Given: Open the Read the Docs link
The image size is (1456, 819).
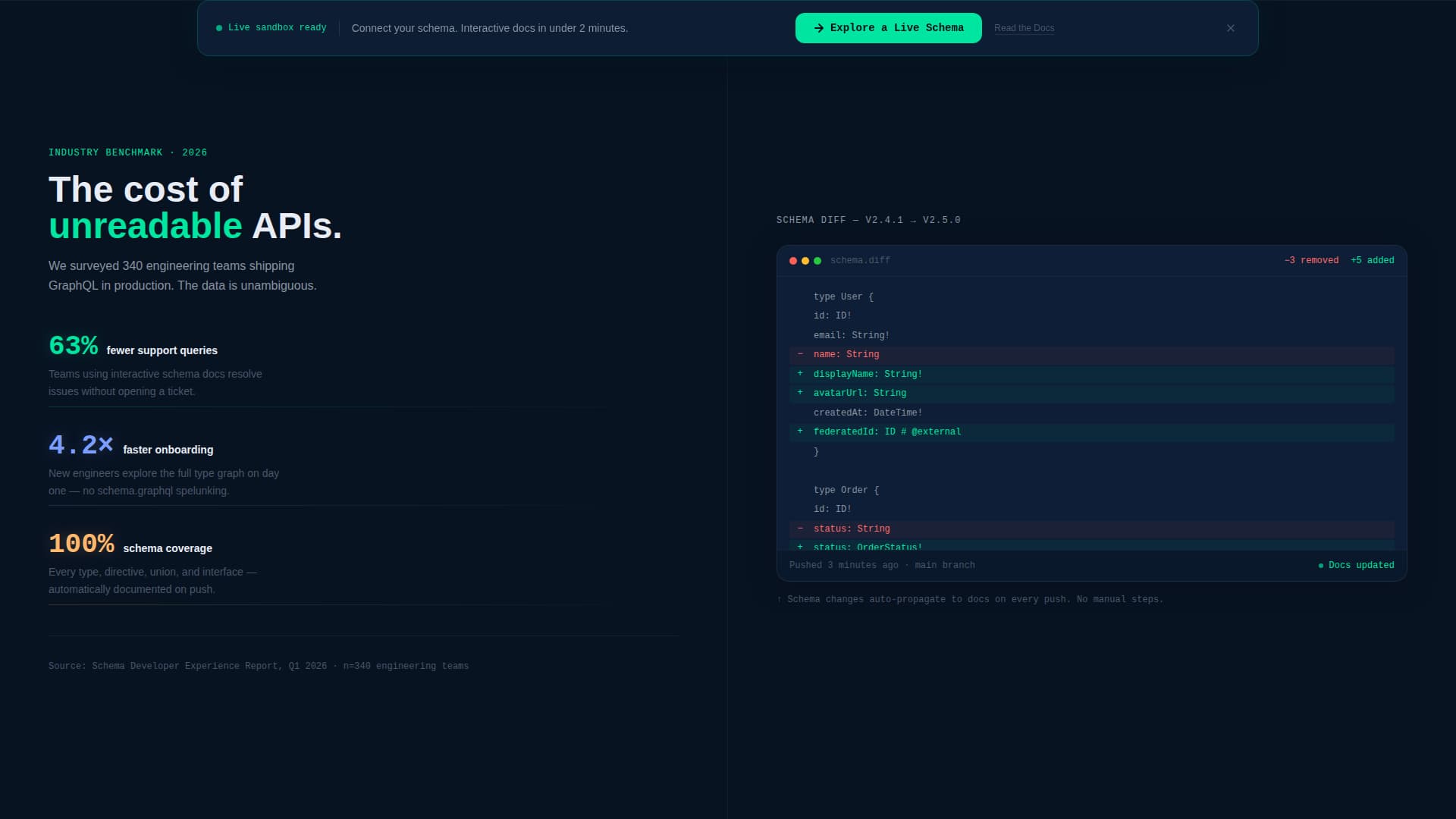Looking at the screenshot, I should pos(1024,28).
